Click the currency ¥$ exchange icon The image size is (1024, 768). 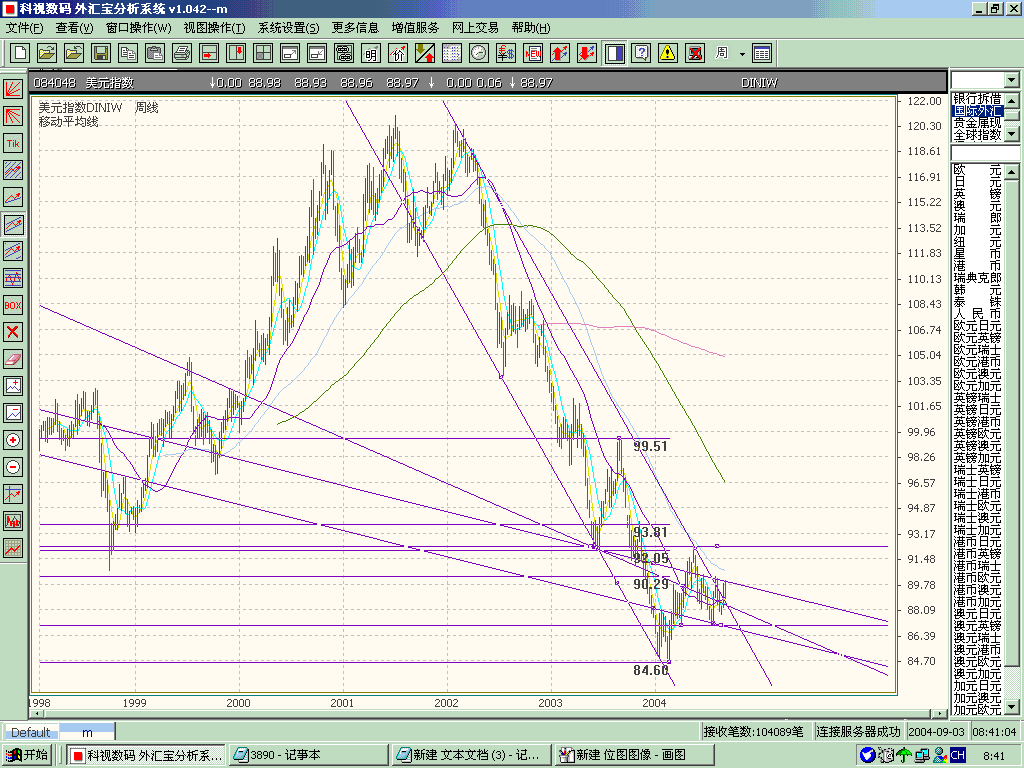[x=505, y=53]
